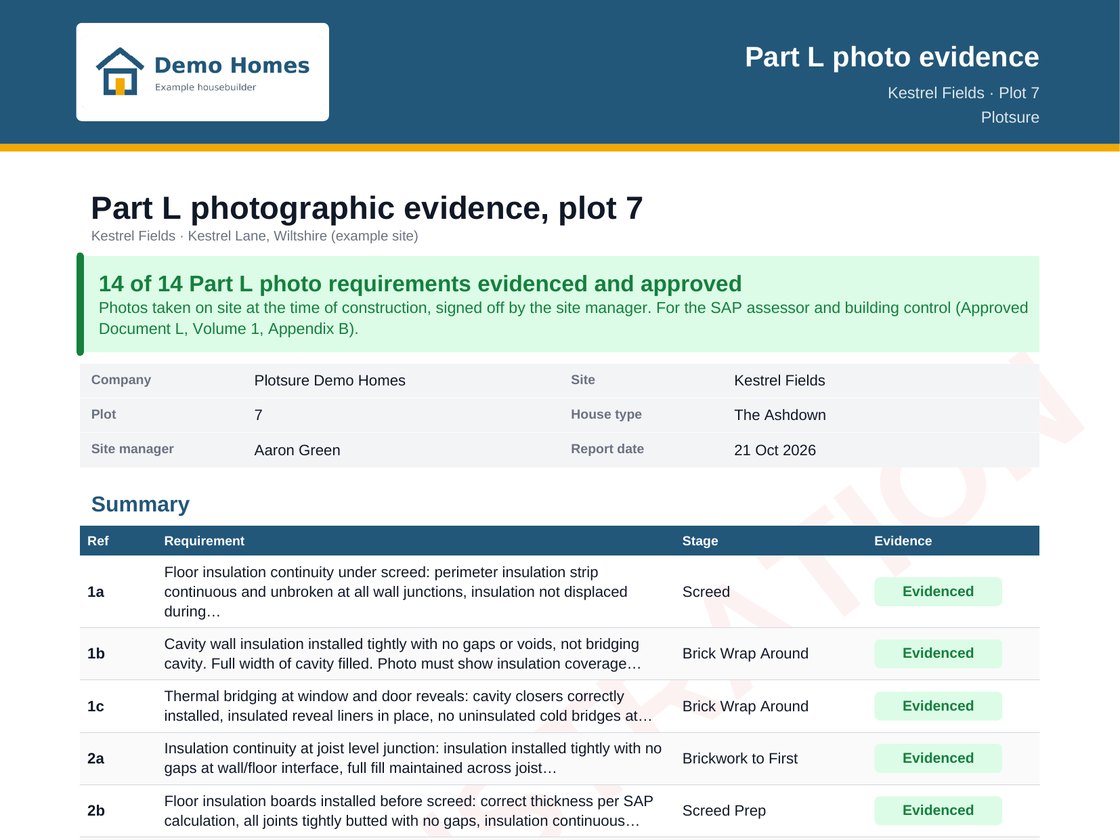The image size is (1120, 840).
Task: Click 'The Ashdown' house type value
Action: pos(779,415)
